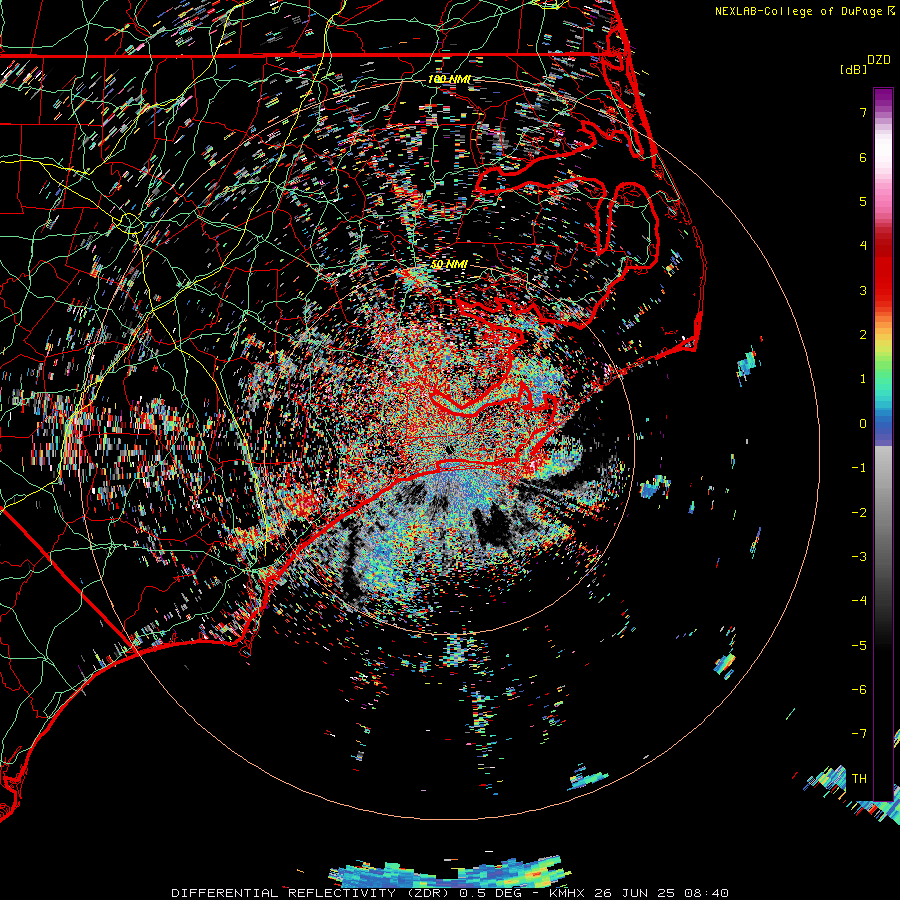900x900 pixels.
Task: Click the -7 value on the color scale
Action: 859,734
